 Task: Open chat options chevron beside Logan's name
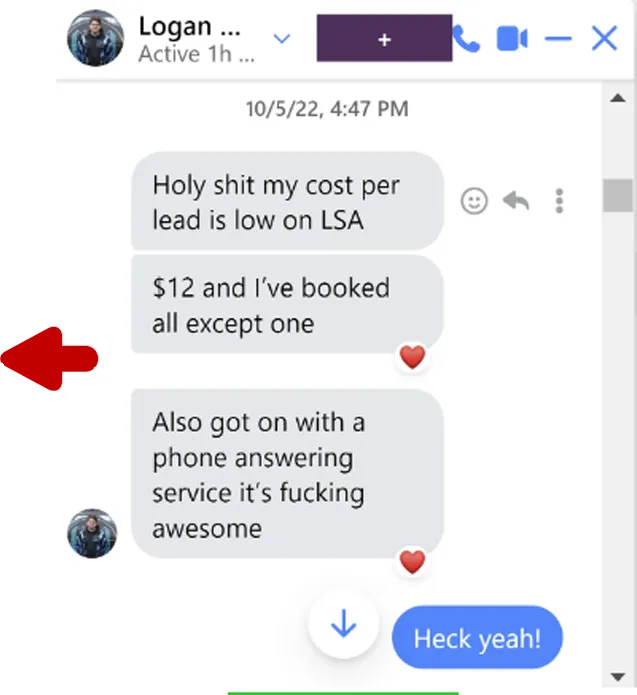pos(282,39)
